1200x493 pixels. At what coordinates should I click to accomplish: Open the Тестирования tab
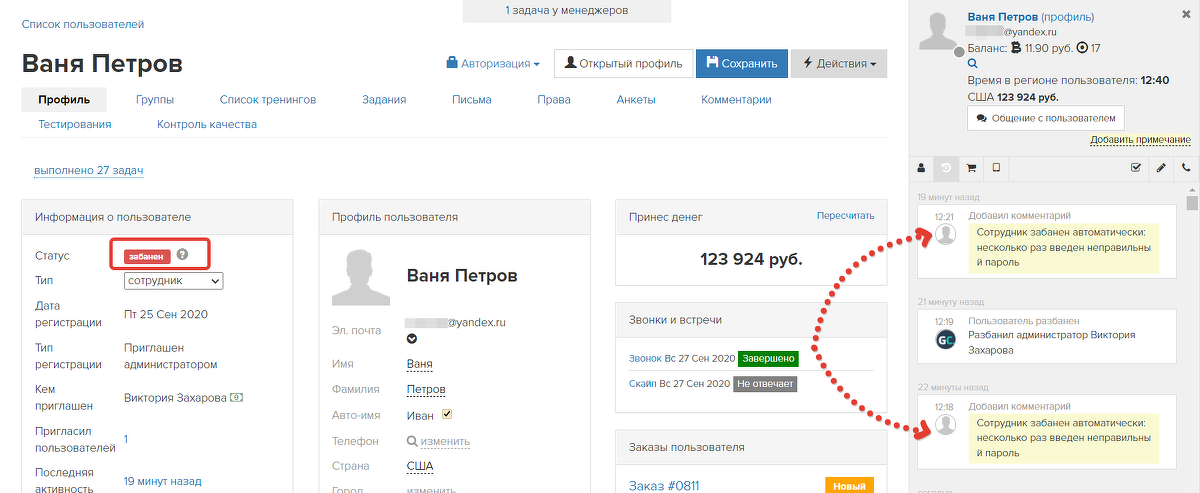(x=75, y=124)
